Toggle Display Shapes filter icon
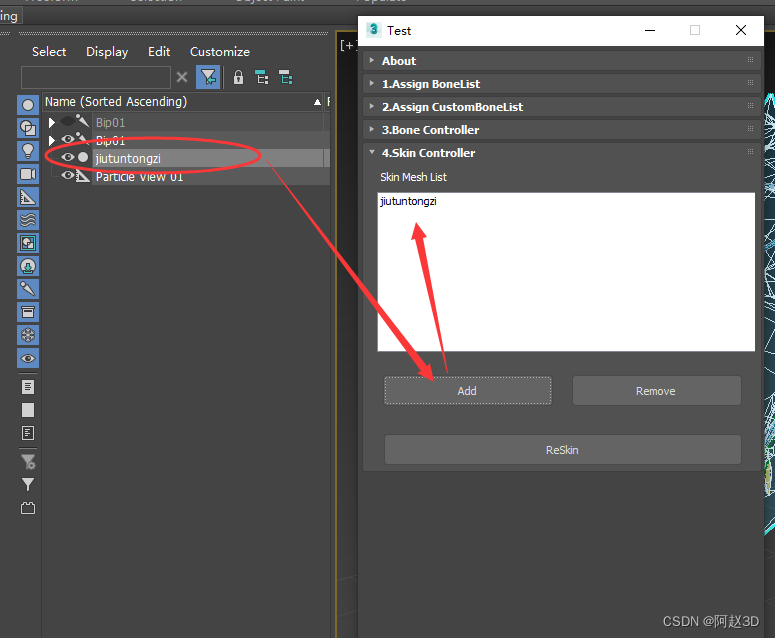This screenshot has height=638, width=775. 28,128
